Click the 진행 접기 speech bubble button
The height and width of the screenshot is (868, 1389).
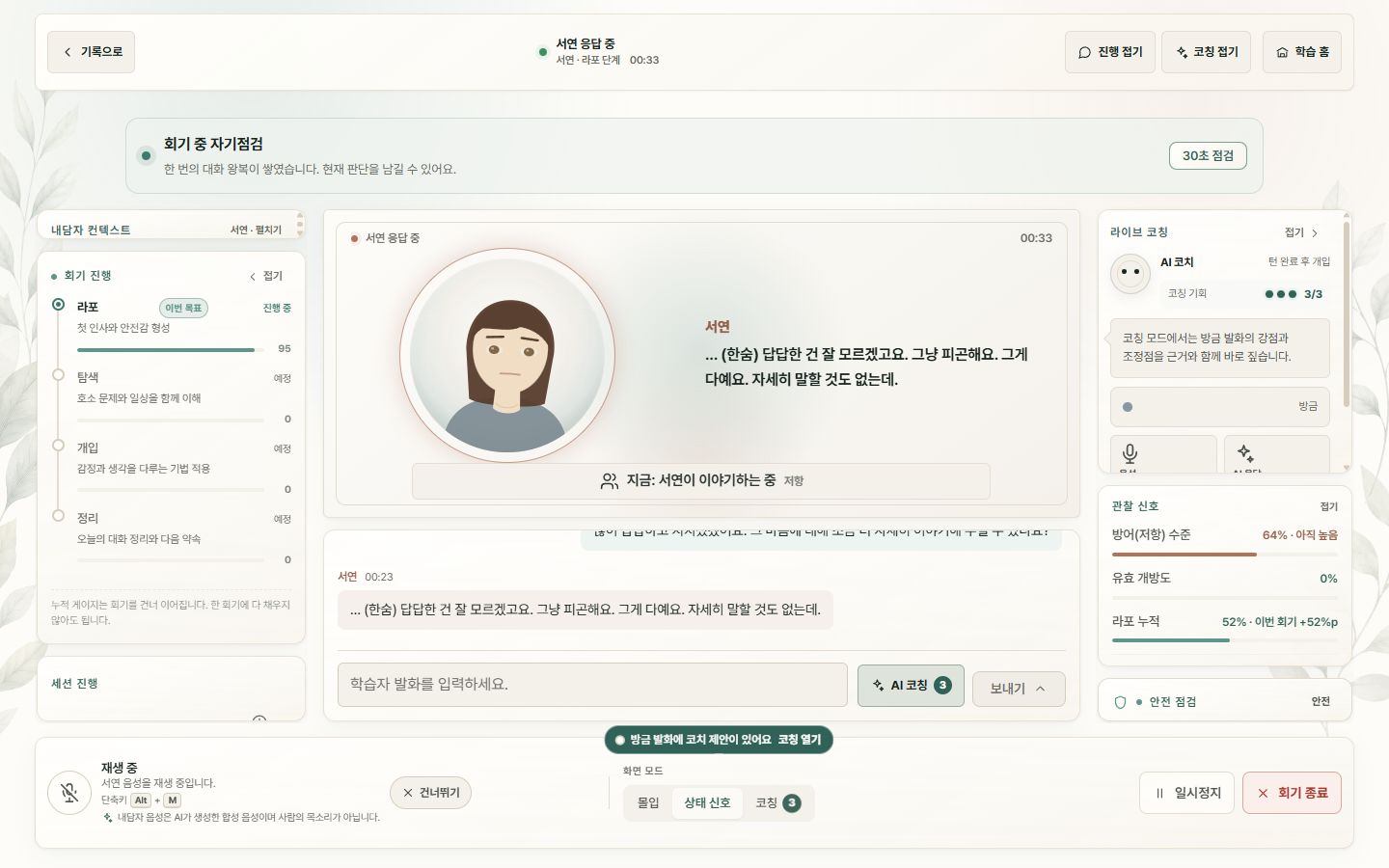coord(1110,52)
